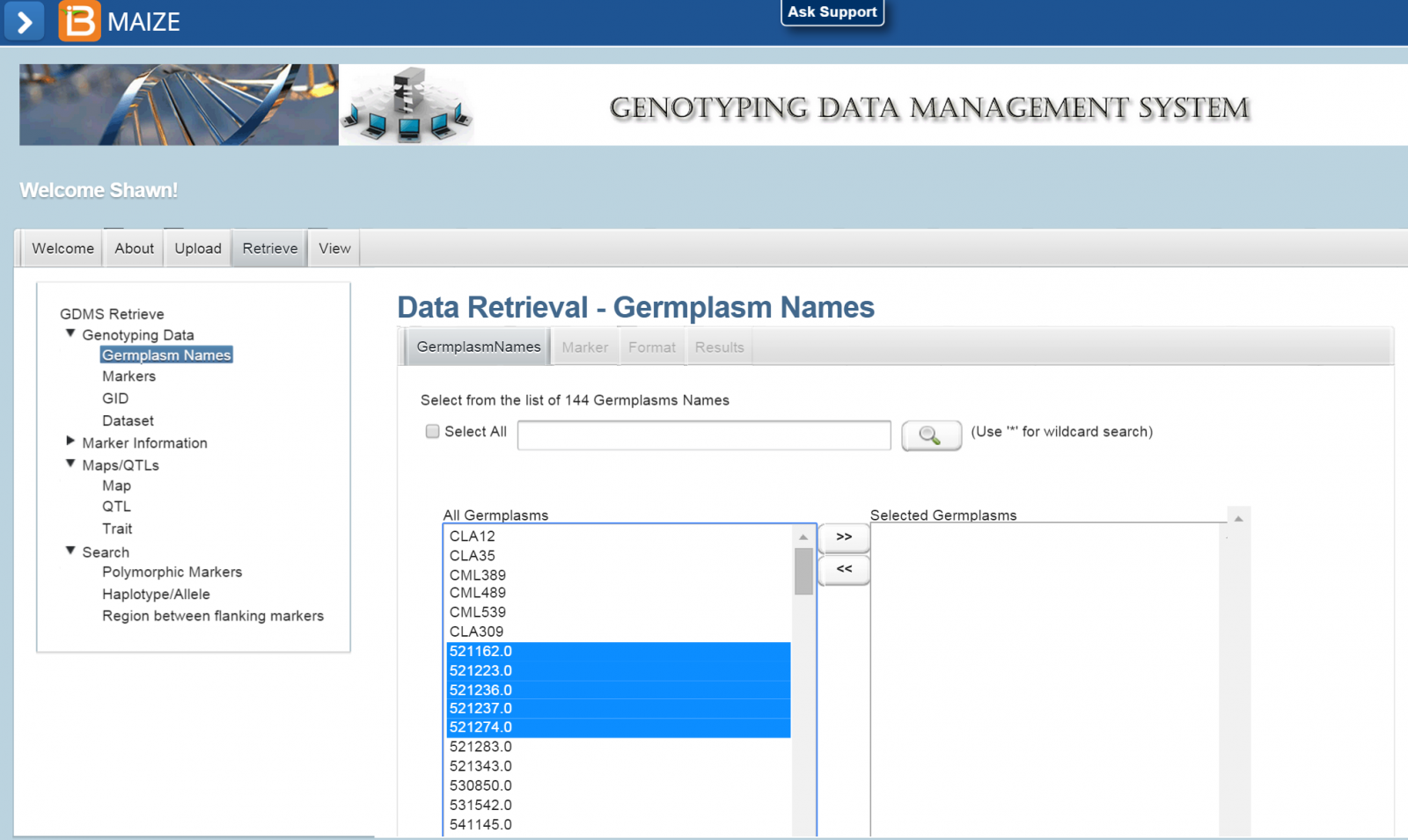Collapse the Search tree node
Image resolution: width=1408 pixels, height=840 pixels.
click(70, 551)
